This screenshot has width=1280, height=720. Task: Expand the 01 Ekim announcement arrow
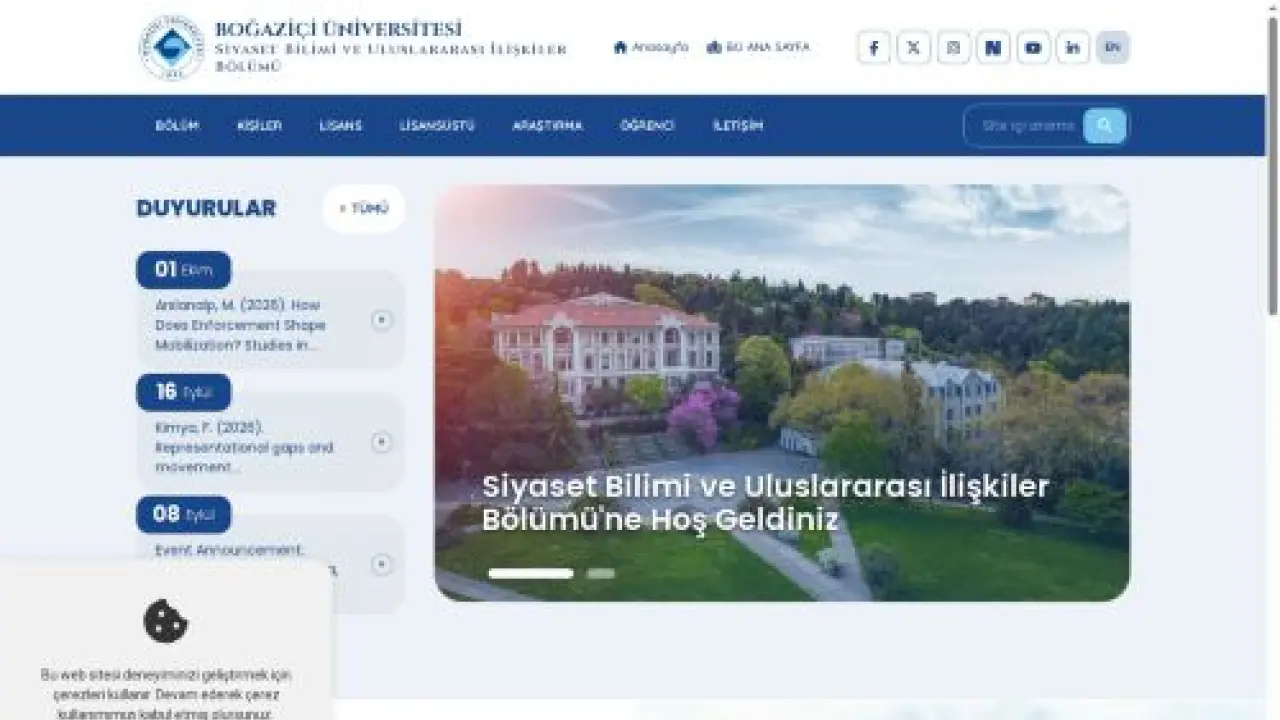click(381, 320)
